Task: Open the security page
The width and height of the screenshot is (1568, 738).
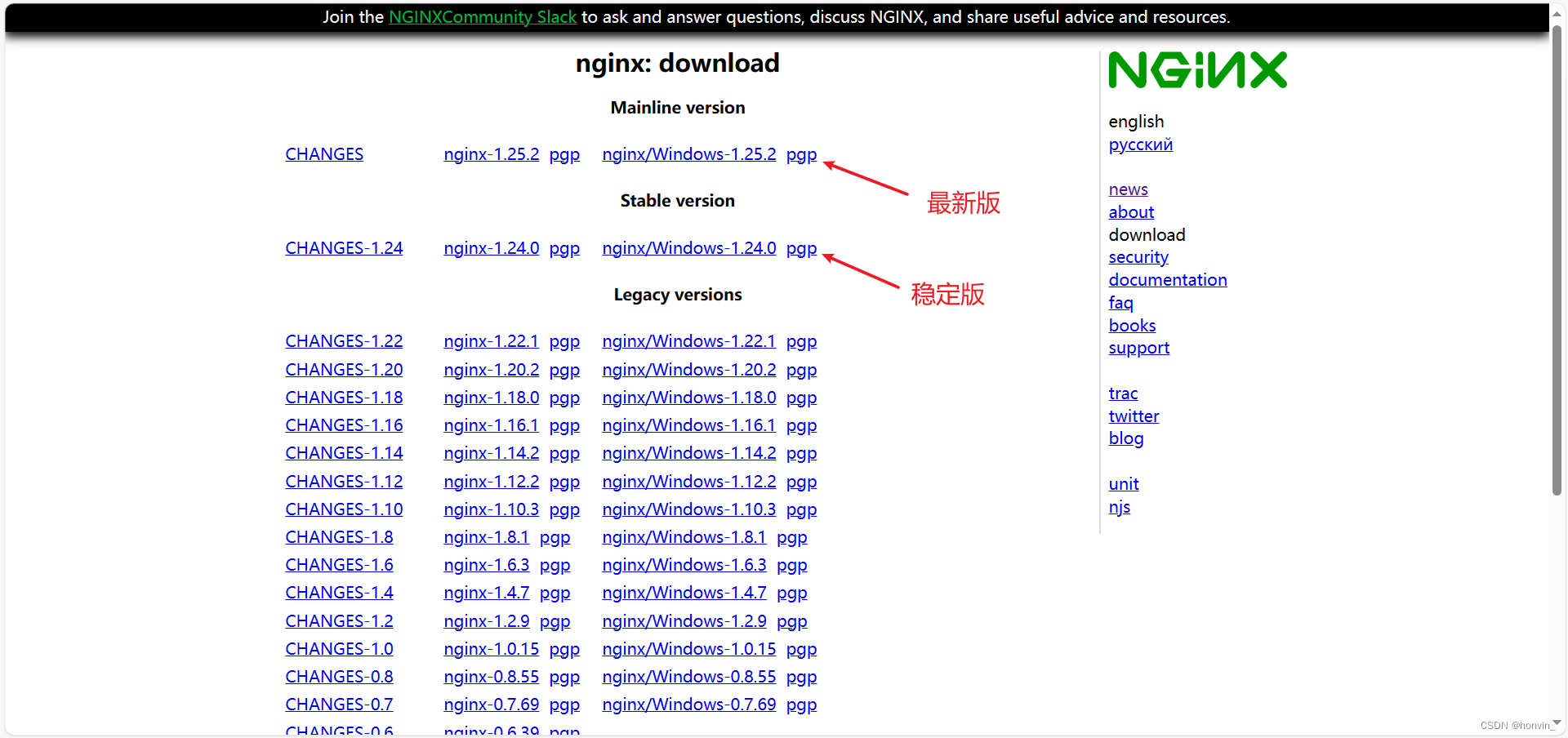Action: click(1138, 257)
